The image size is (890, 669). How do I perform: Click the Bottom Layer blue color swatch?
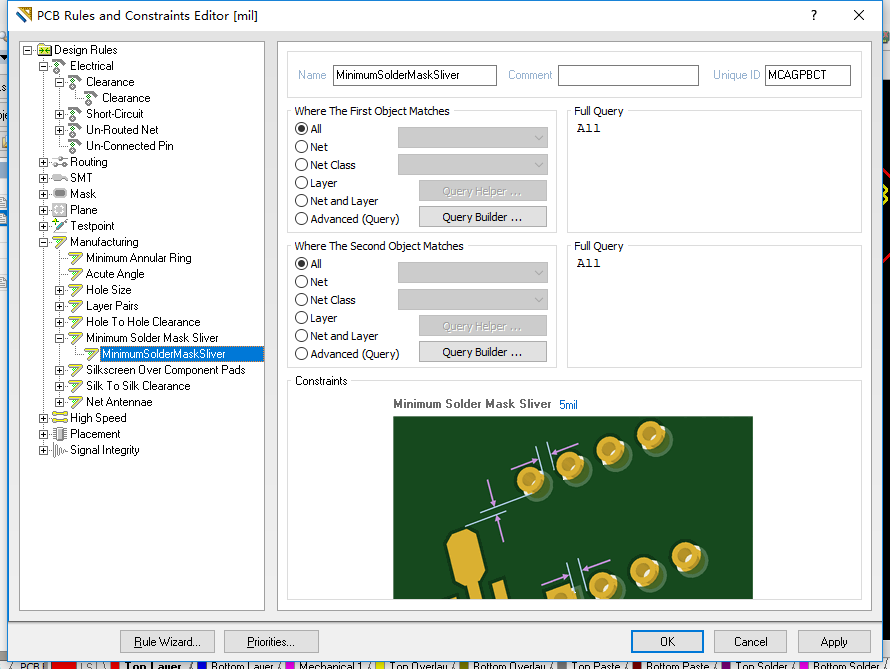click(201, 666)
